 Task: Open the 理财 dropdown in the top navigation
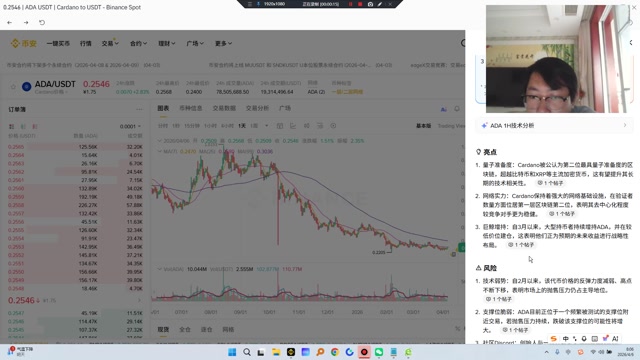pos(167,43)
